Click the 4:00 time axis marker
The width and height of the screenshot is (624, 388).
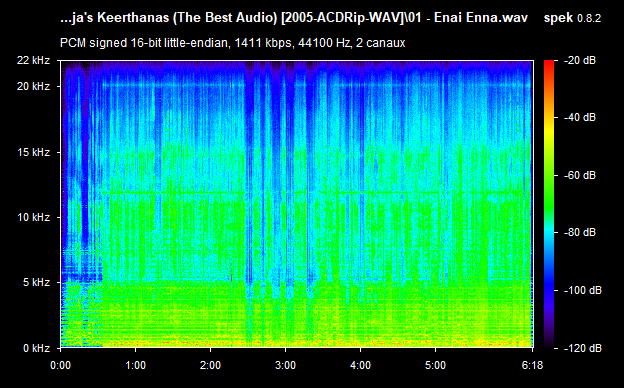pos(360,365)
